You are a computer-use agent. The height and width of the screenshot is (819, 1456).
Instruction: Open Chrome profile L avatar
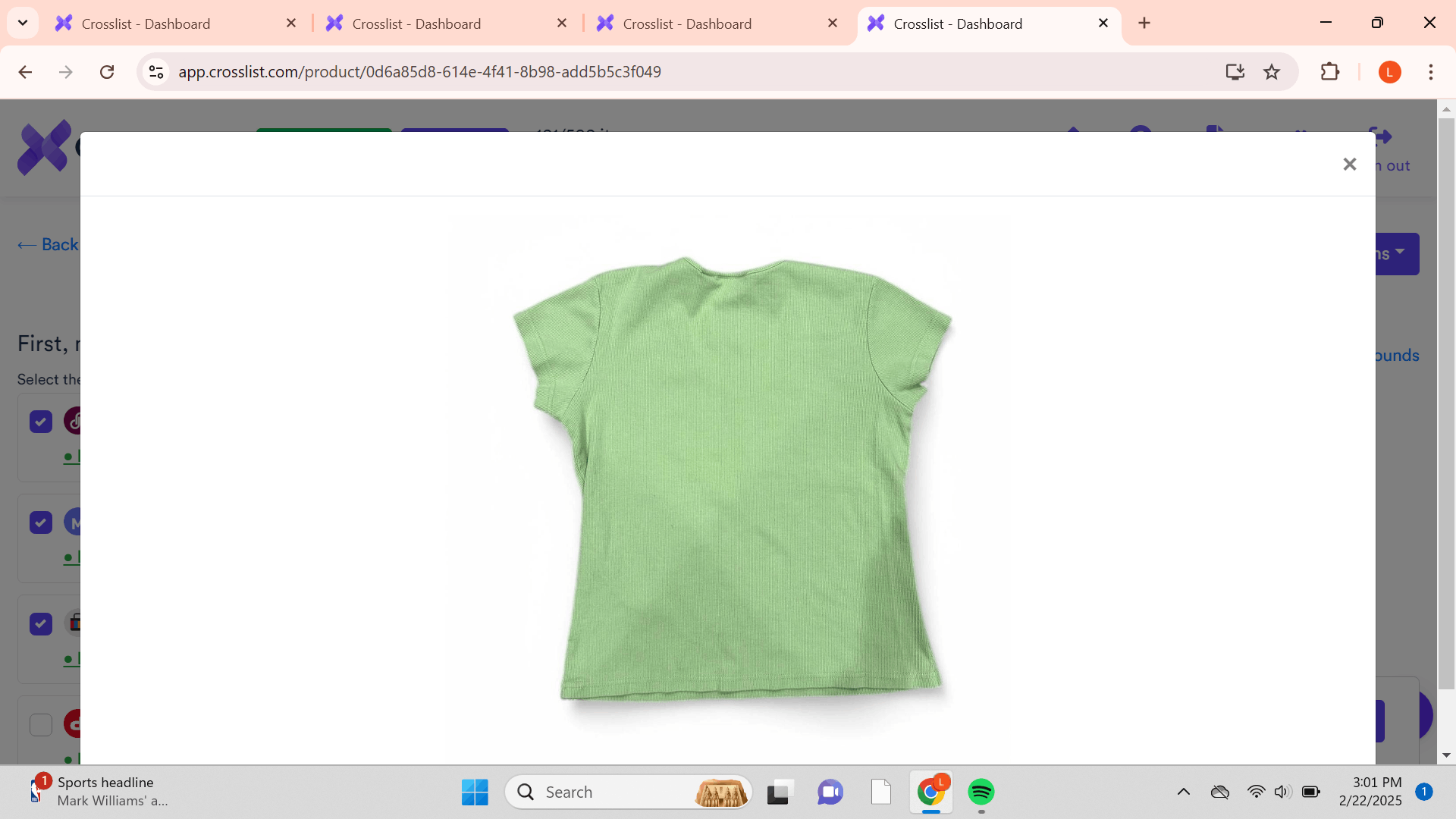coord(1389,72)
